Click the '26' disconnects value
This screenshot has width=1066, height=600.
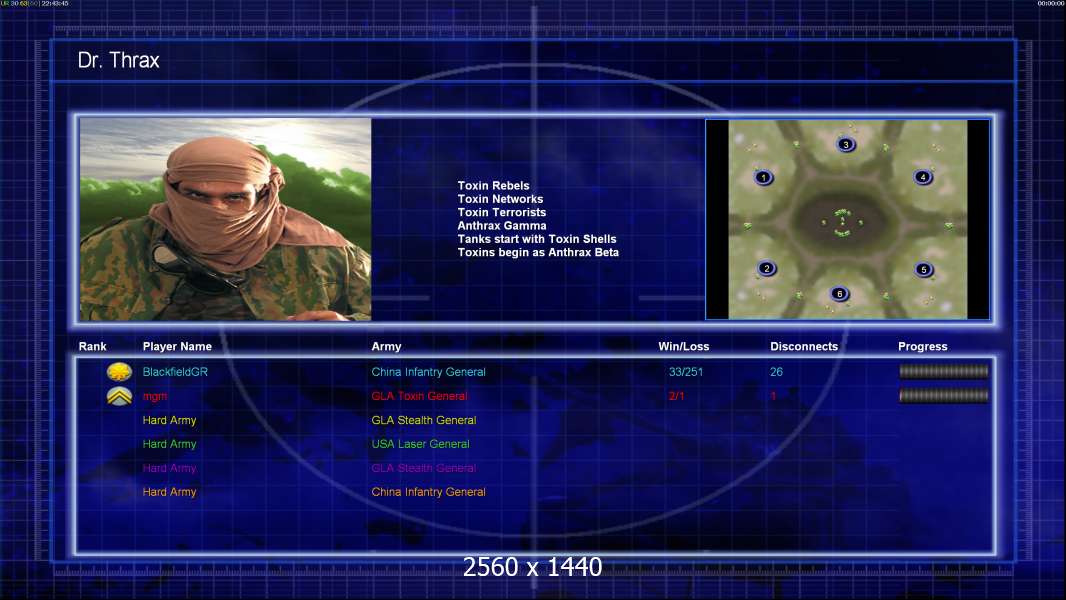[776, 372]
